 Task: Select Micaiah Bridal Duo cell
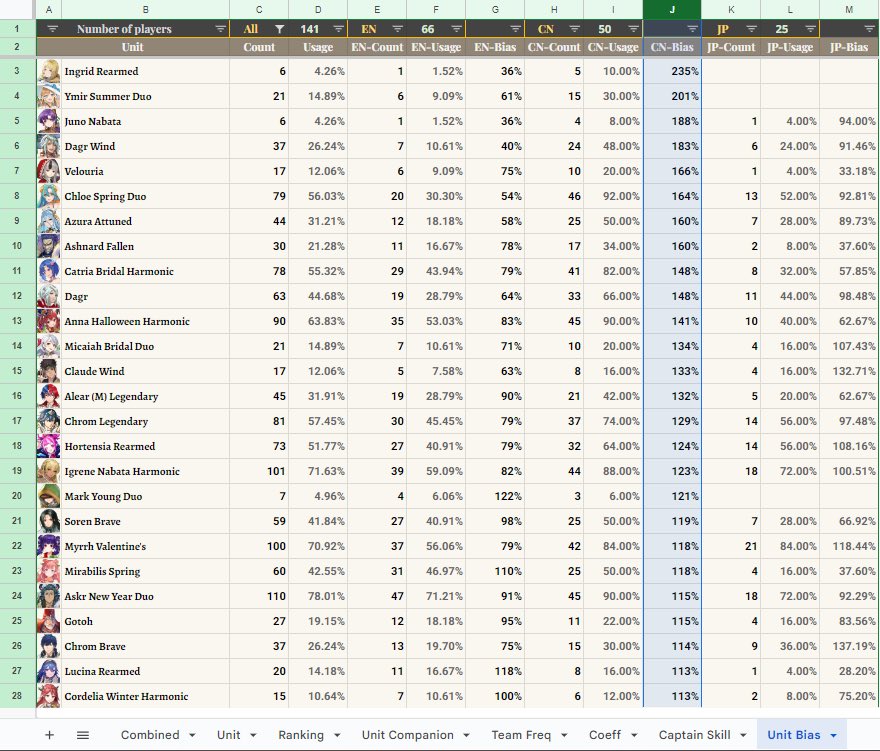pyautogui.click(x=145, y=346)
